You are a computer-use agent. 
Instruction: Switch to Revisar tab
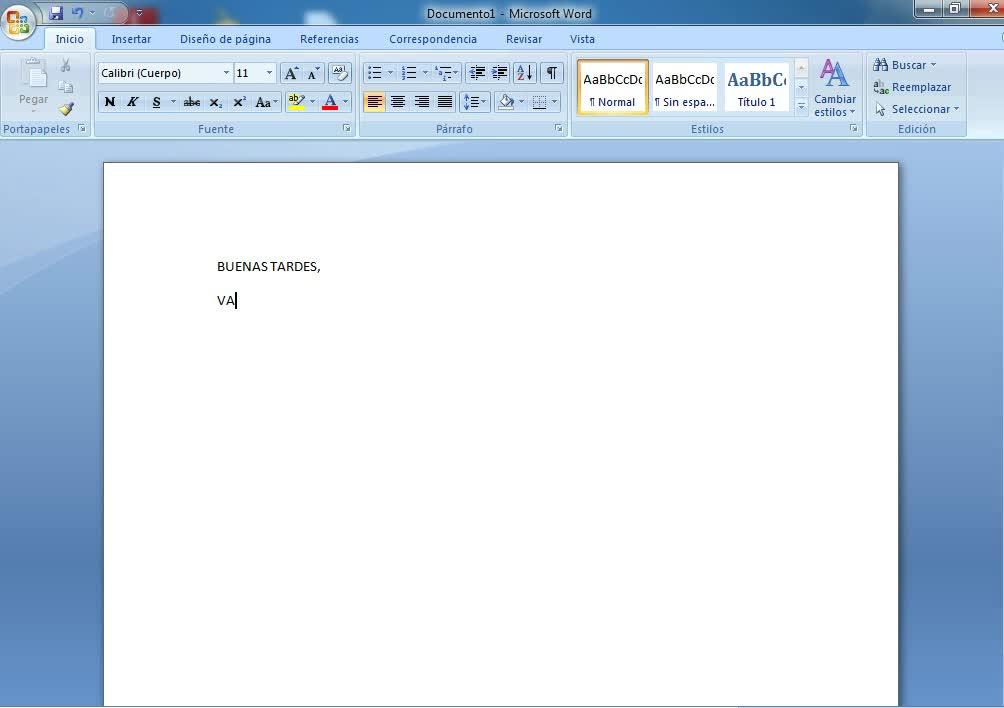[524, 39]
